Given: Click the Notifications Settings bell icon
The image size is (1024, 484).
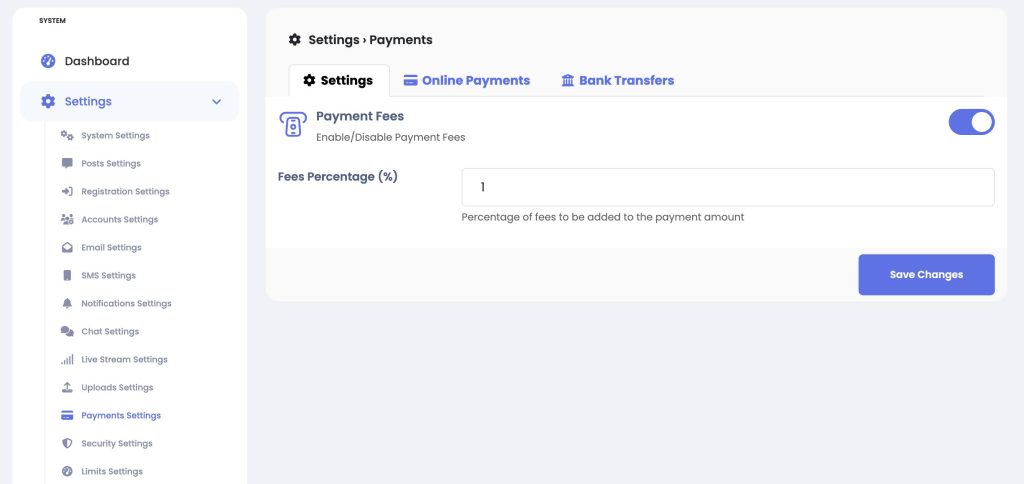Looking at the screenshot, I should point(67,304).
